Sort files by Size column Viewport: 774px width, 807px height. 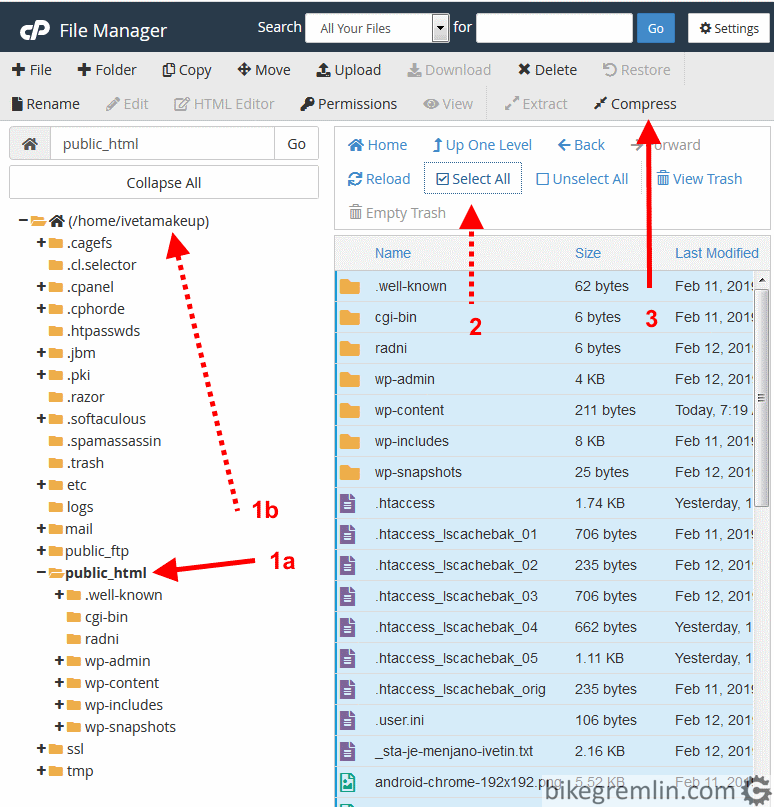pyautogui.click(x=588, y=253)
